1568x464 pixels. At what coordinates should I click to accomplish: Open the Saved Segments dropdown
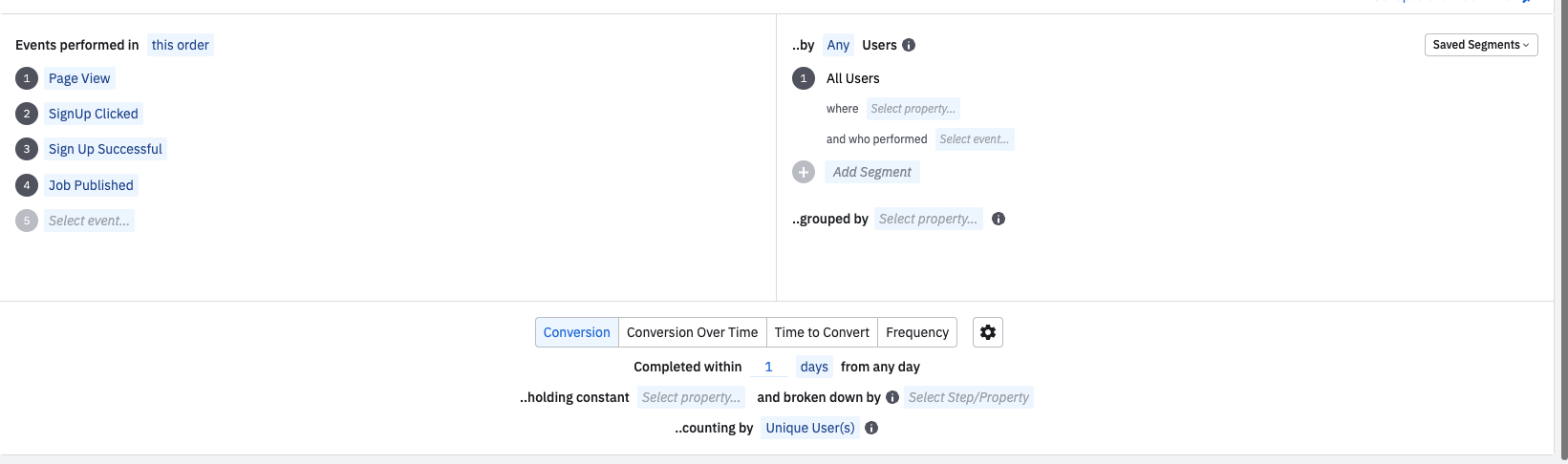point(1480,45)
